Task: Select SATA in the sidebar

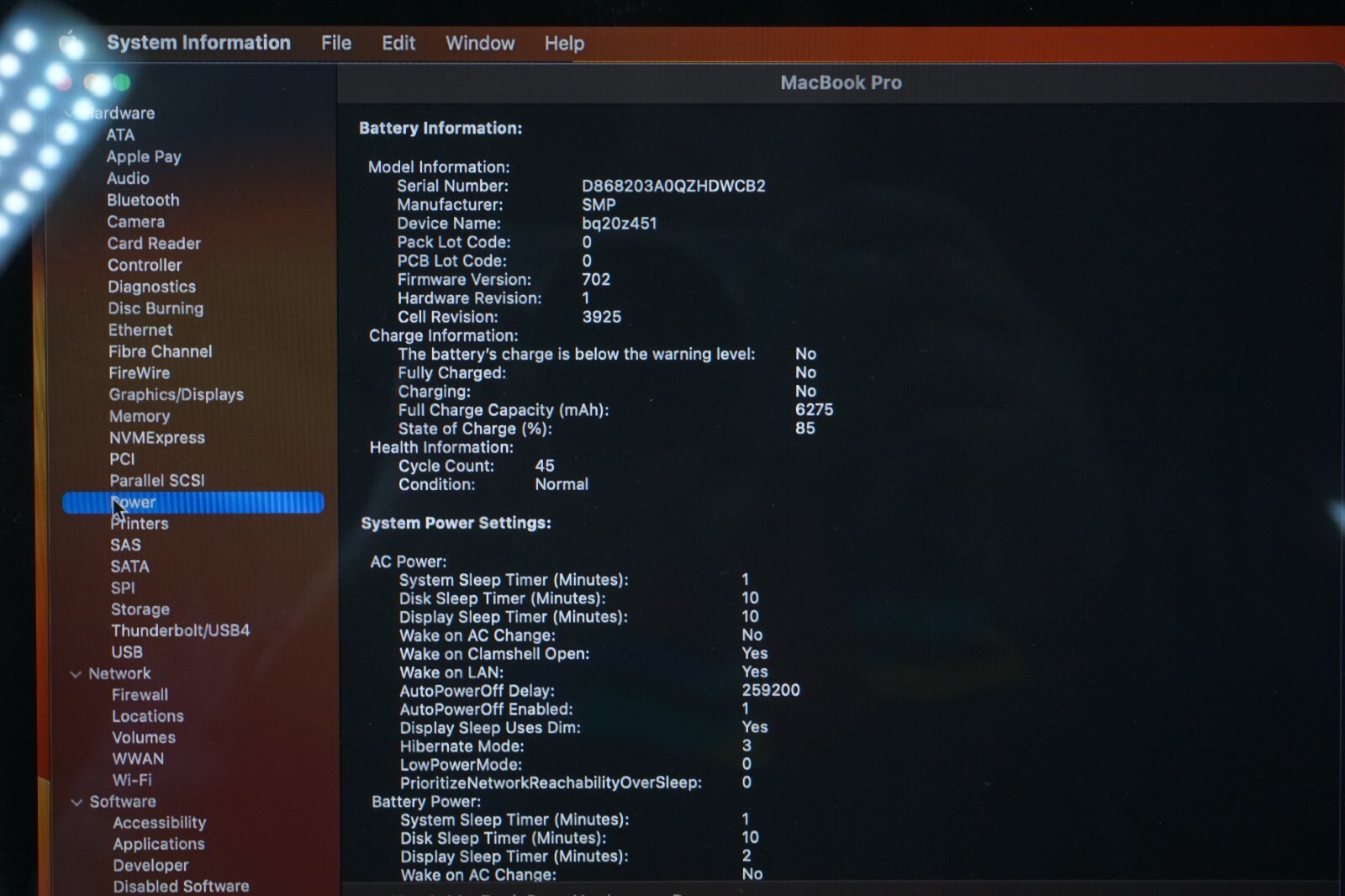Action: [129, 567]
